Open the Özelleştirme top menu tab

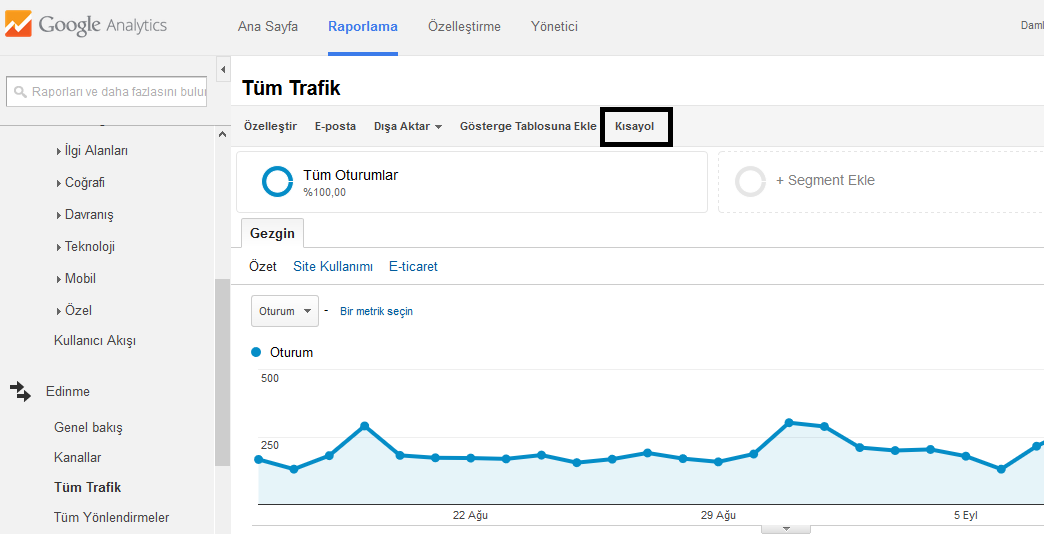point(464,27)
